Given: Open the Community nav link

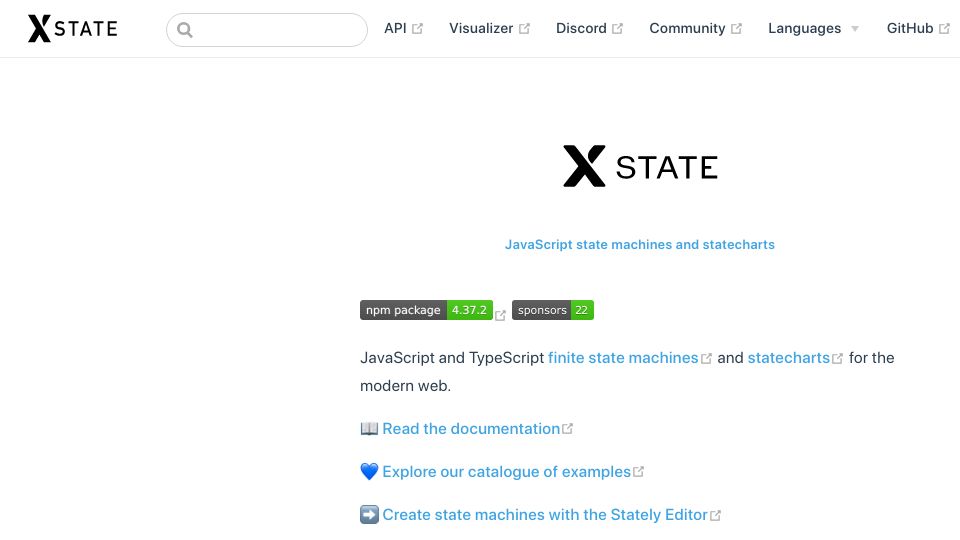Looking at the screenshot, I should click(x=696, y=29).
